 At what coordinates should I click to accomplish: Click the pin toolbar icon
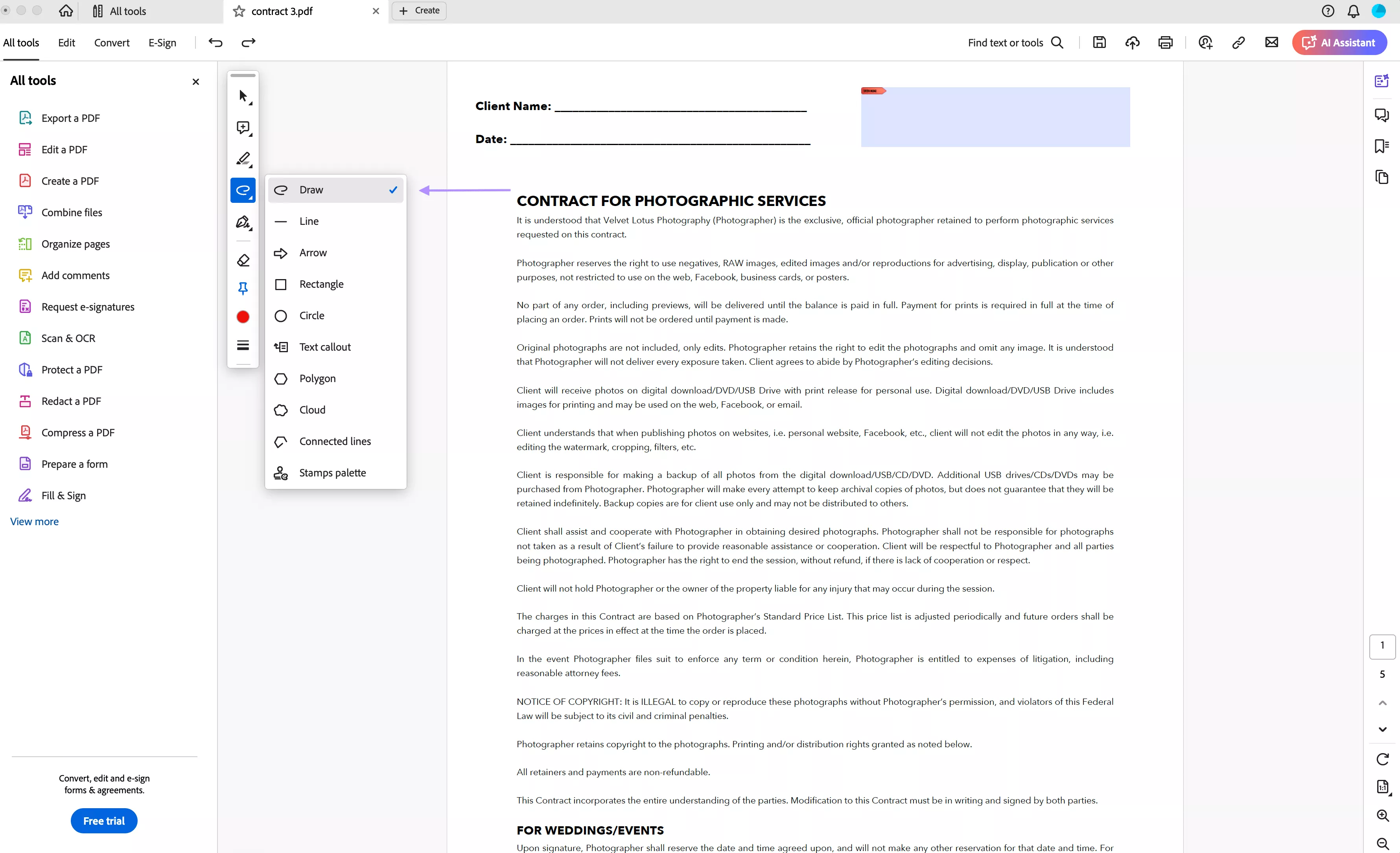pos(243,289)
